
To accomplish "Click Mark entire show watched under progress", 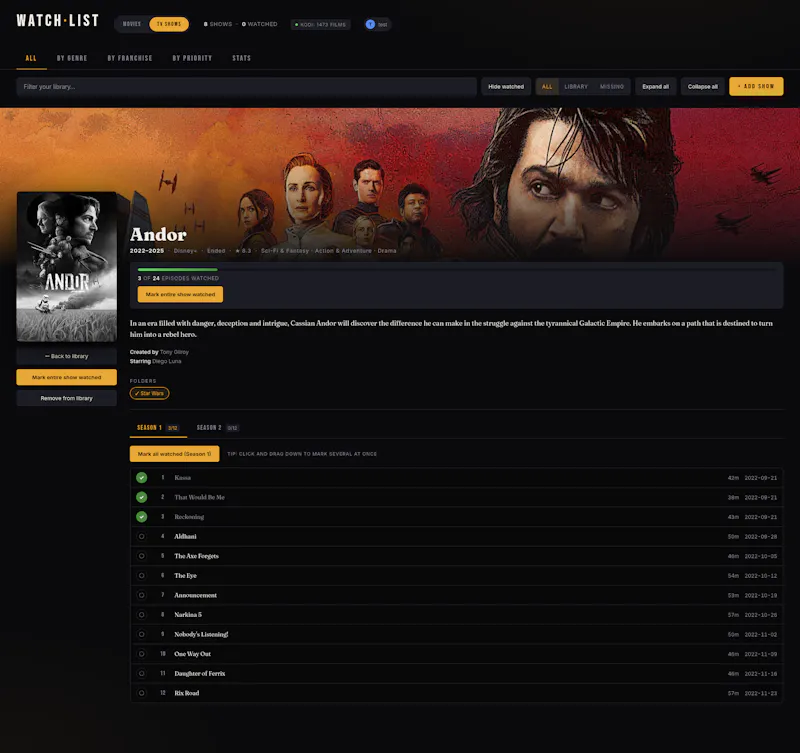I will tap(180, 294).
